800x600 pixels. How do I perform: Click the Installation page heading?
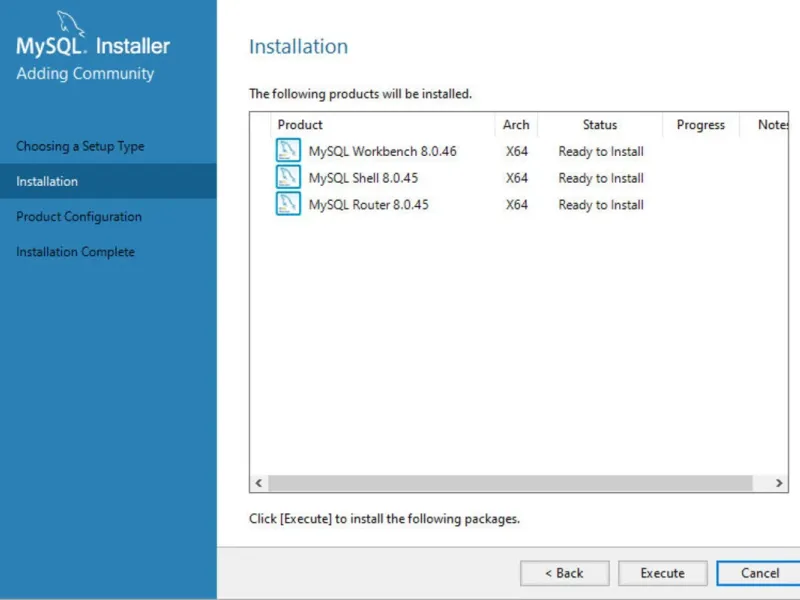click(x=298, y=46)
